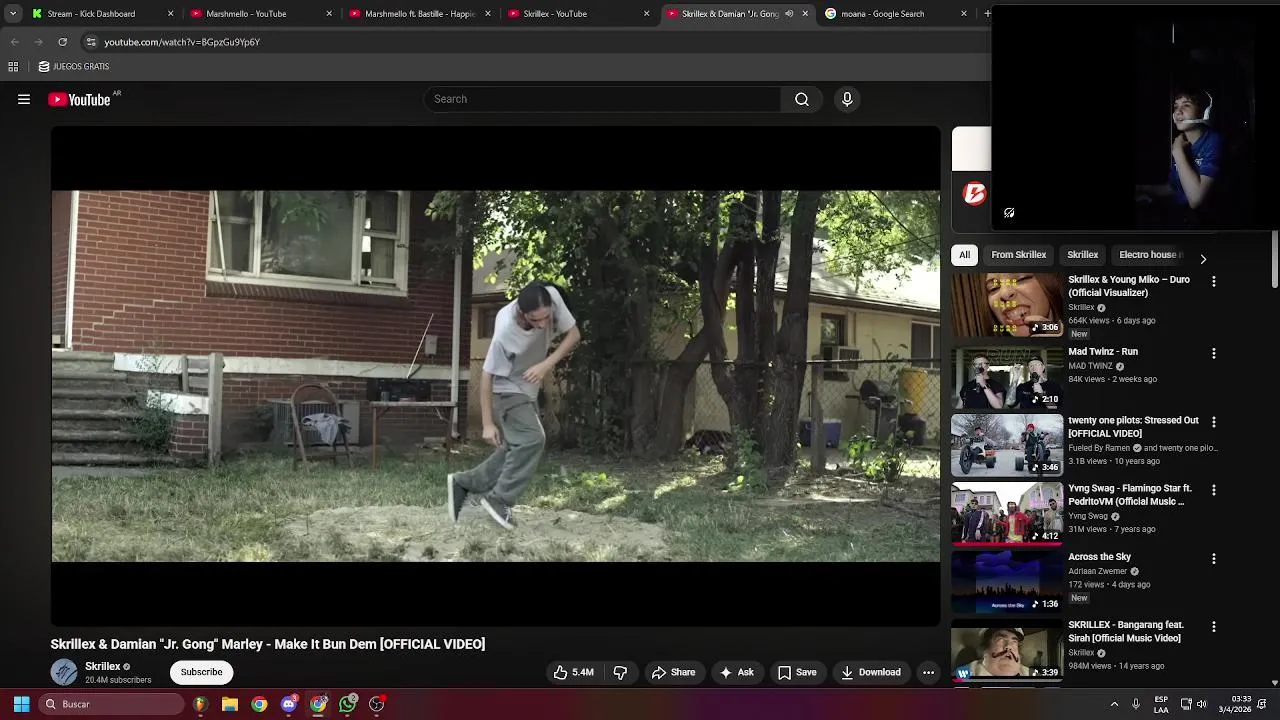Select the From Skrillex filter chip

1018,255
